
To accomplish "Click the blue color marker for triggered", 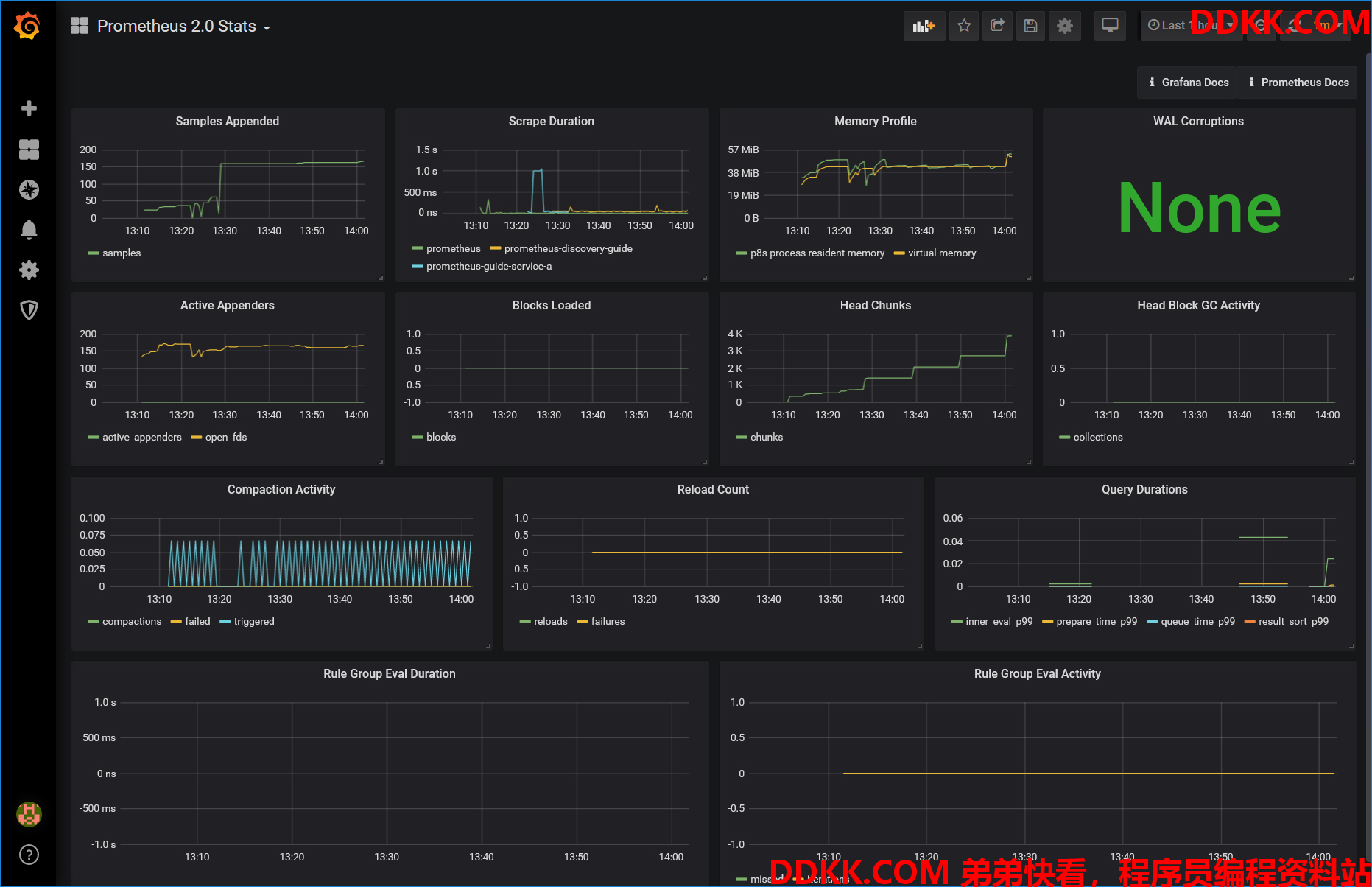I will pos(225,622).
